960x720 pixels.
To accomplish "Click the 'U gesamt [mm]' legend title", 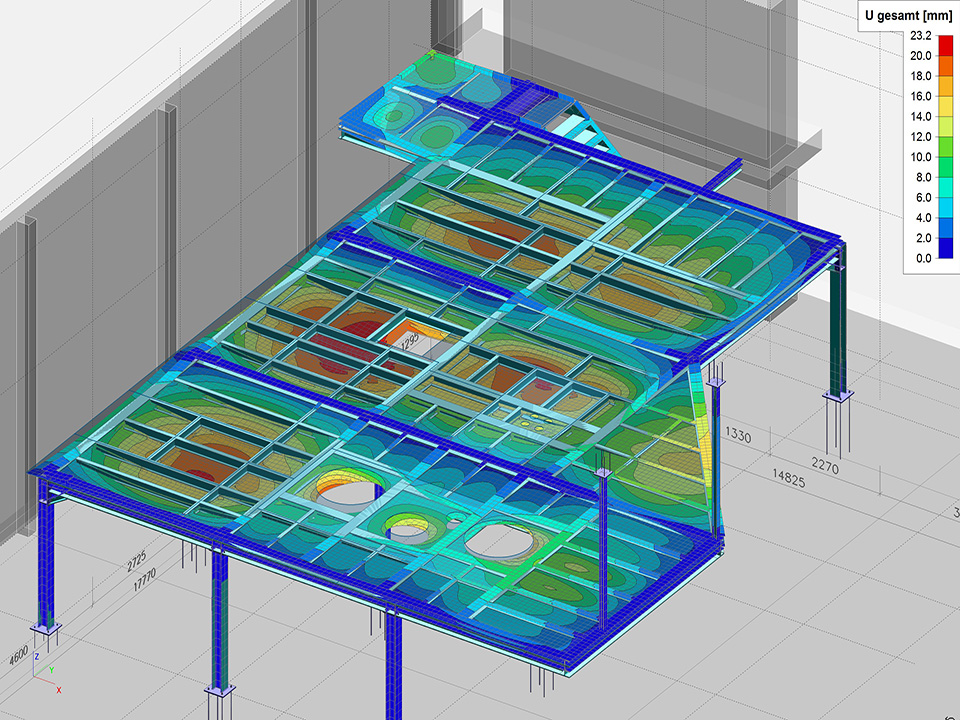I will (910, 14).
